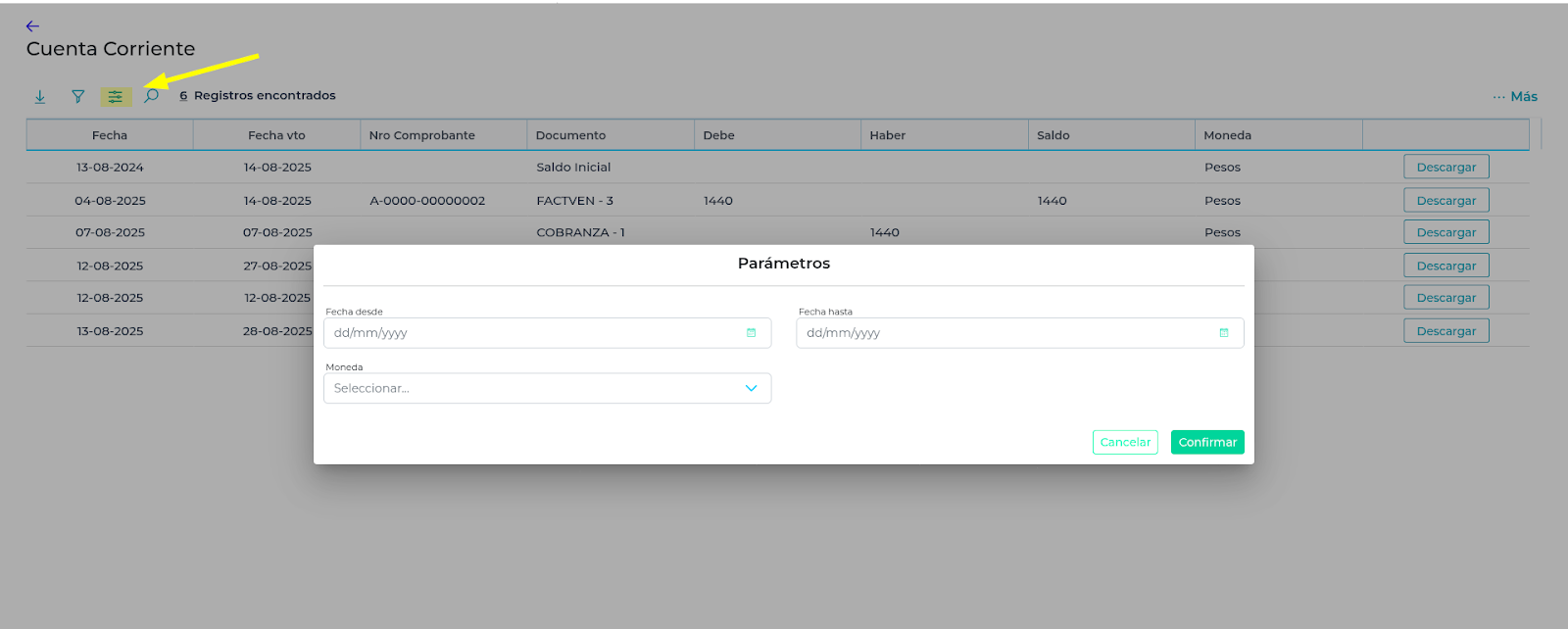Download the FACTVEN - 3 row
1568x629 pixels.
coord(1446,200)
